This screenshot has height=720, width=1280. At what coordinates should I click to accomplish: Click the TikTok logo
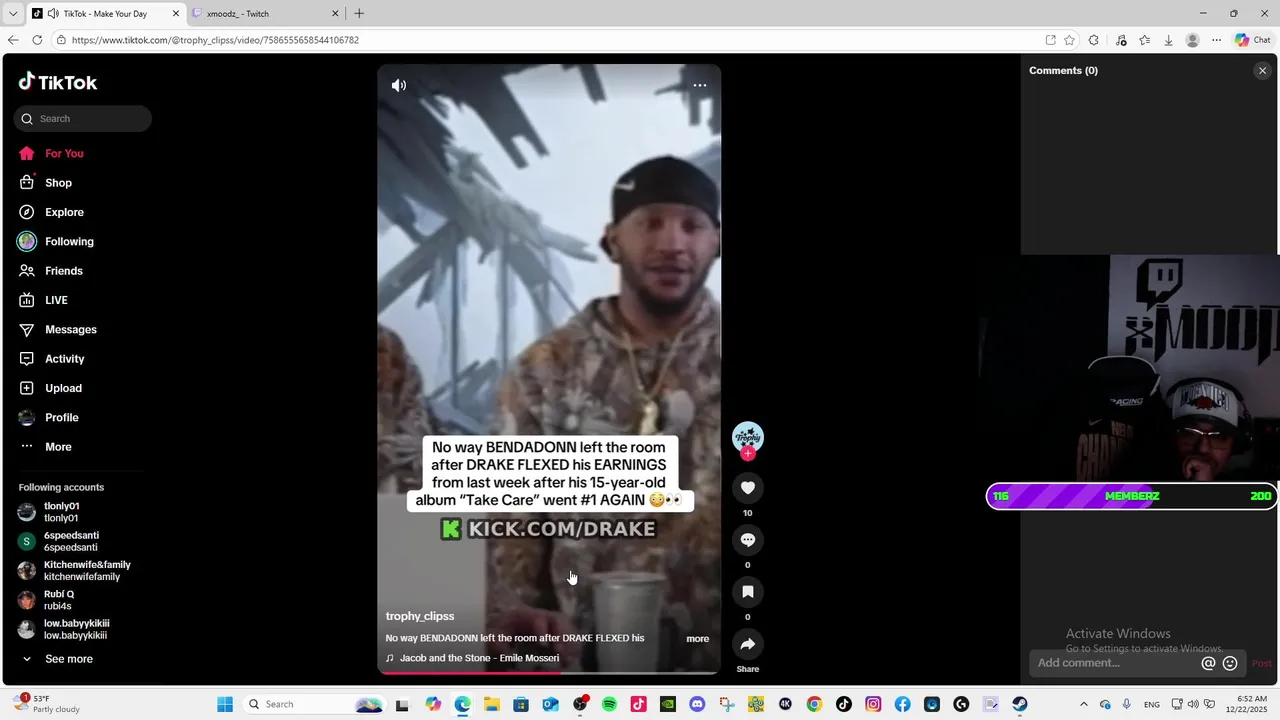pos(58,82)
